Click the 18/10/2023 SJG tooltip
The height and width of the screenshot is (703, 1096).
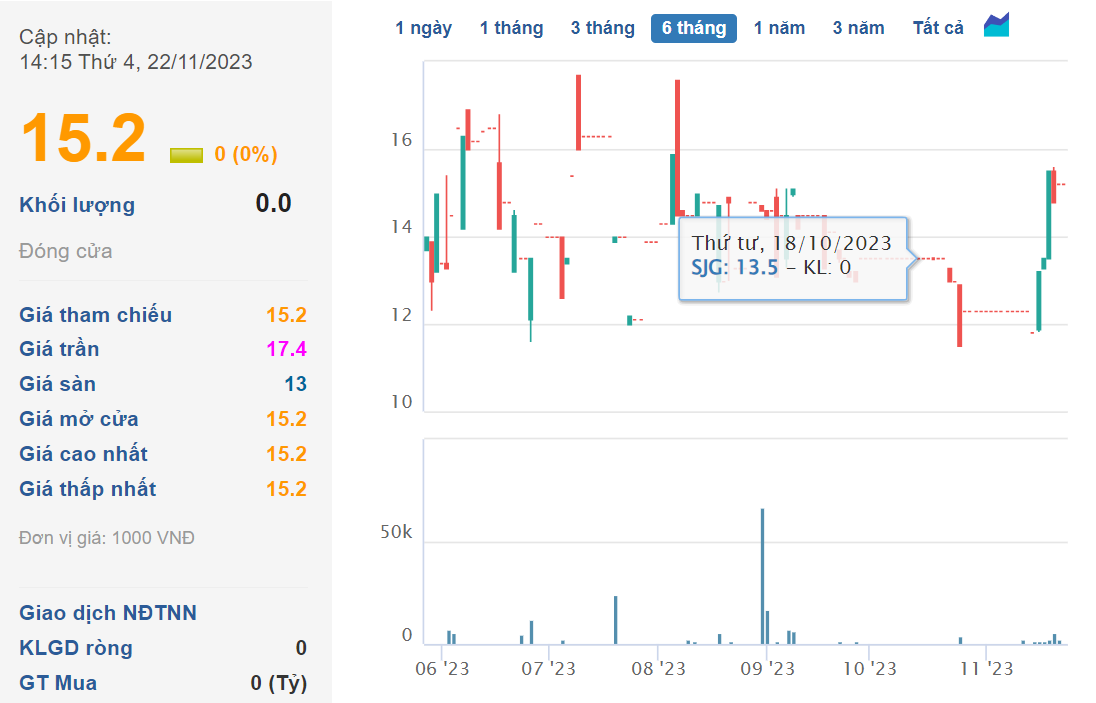click(792, 257)
